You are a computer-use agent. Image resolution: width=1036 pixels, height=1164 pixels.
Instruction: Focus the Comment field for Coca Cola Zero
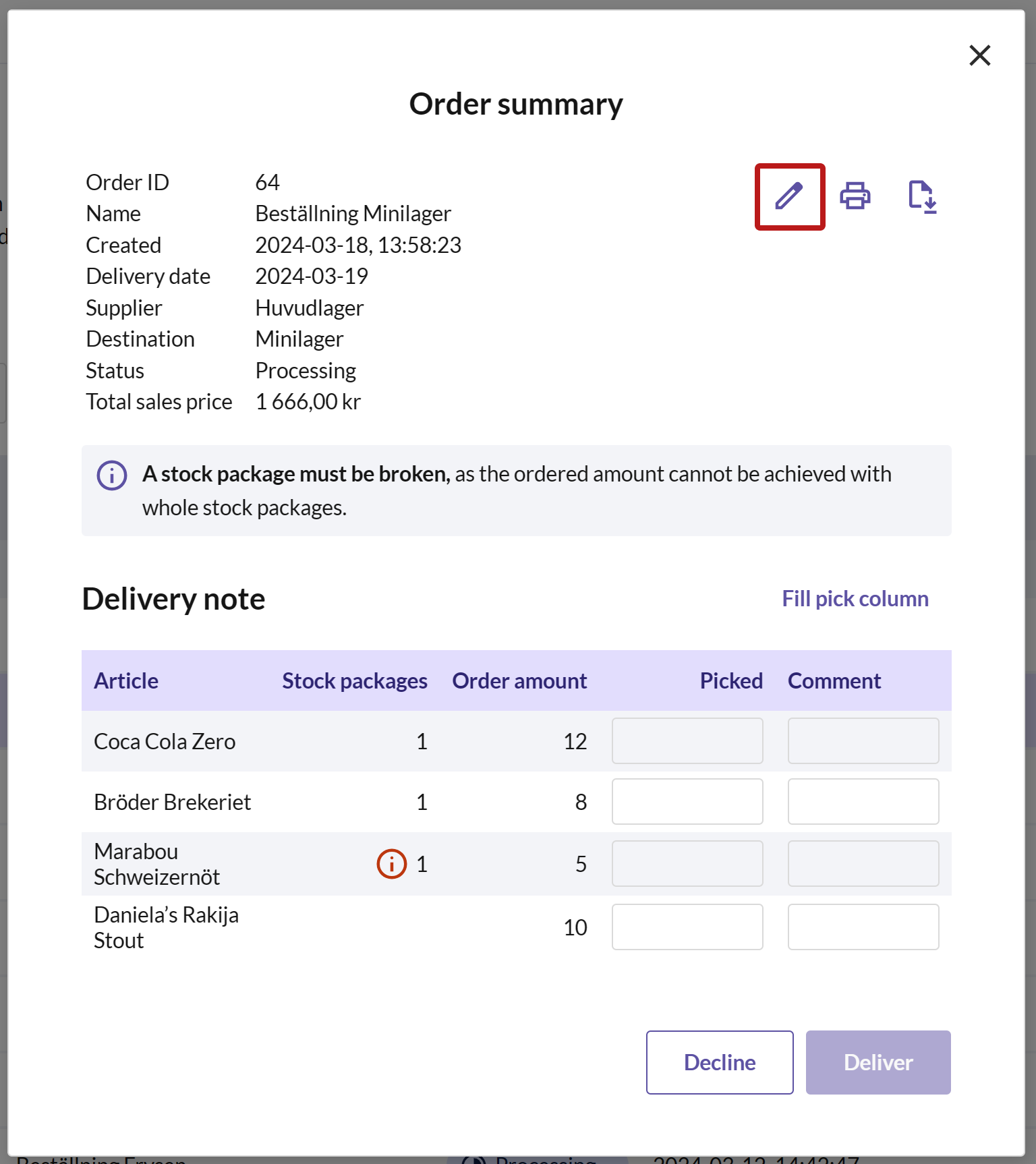pos(863,741)
